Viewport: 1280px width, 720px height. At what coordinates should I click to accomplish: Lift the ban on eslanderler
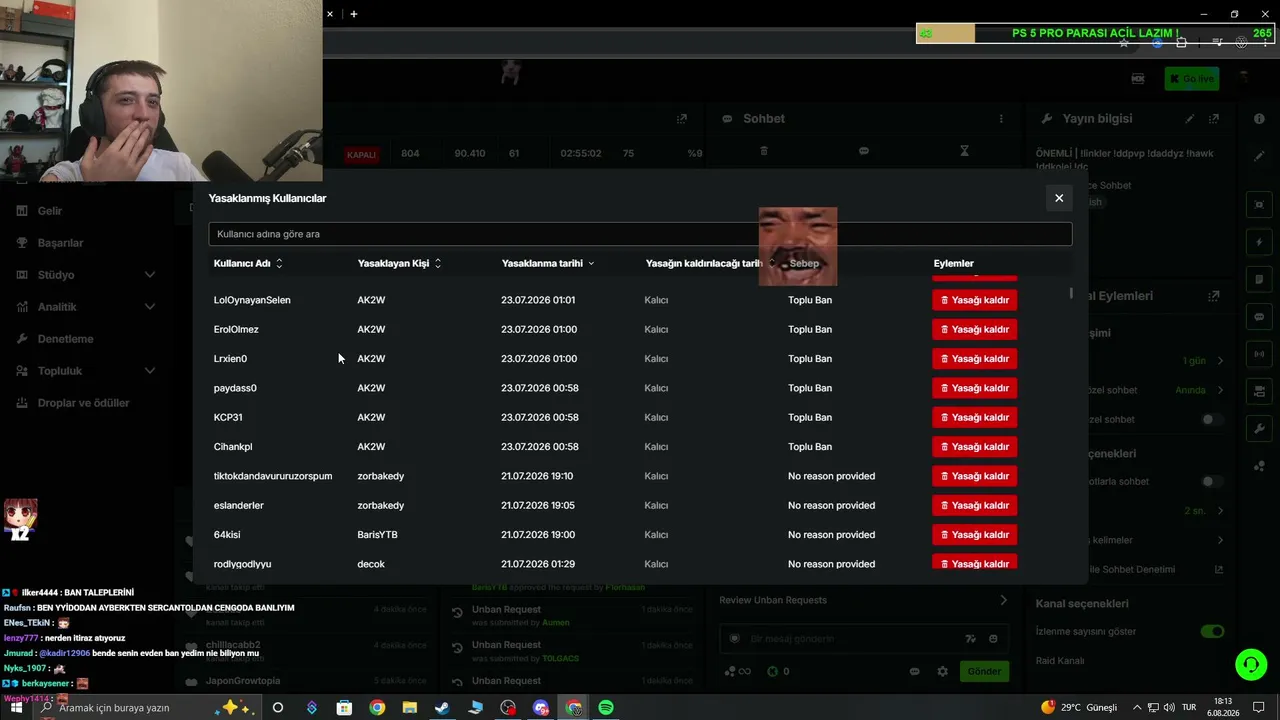(x=974, y=505)
